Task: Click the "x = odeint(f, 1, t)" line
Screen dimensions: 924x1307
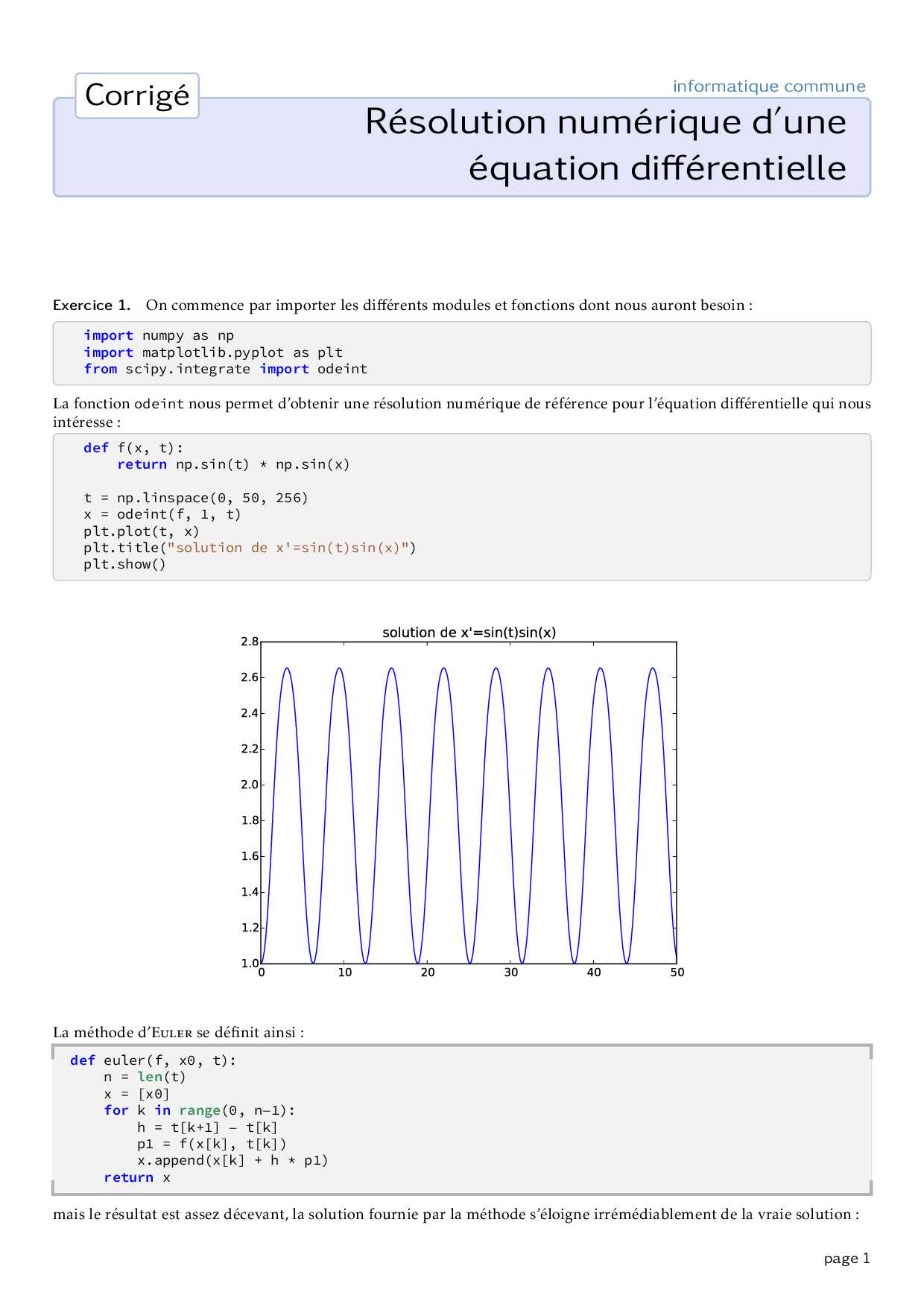Action: [162, 514]
